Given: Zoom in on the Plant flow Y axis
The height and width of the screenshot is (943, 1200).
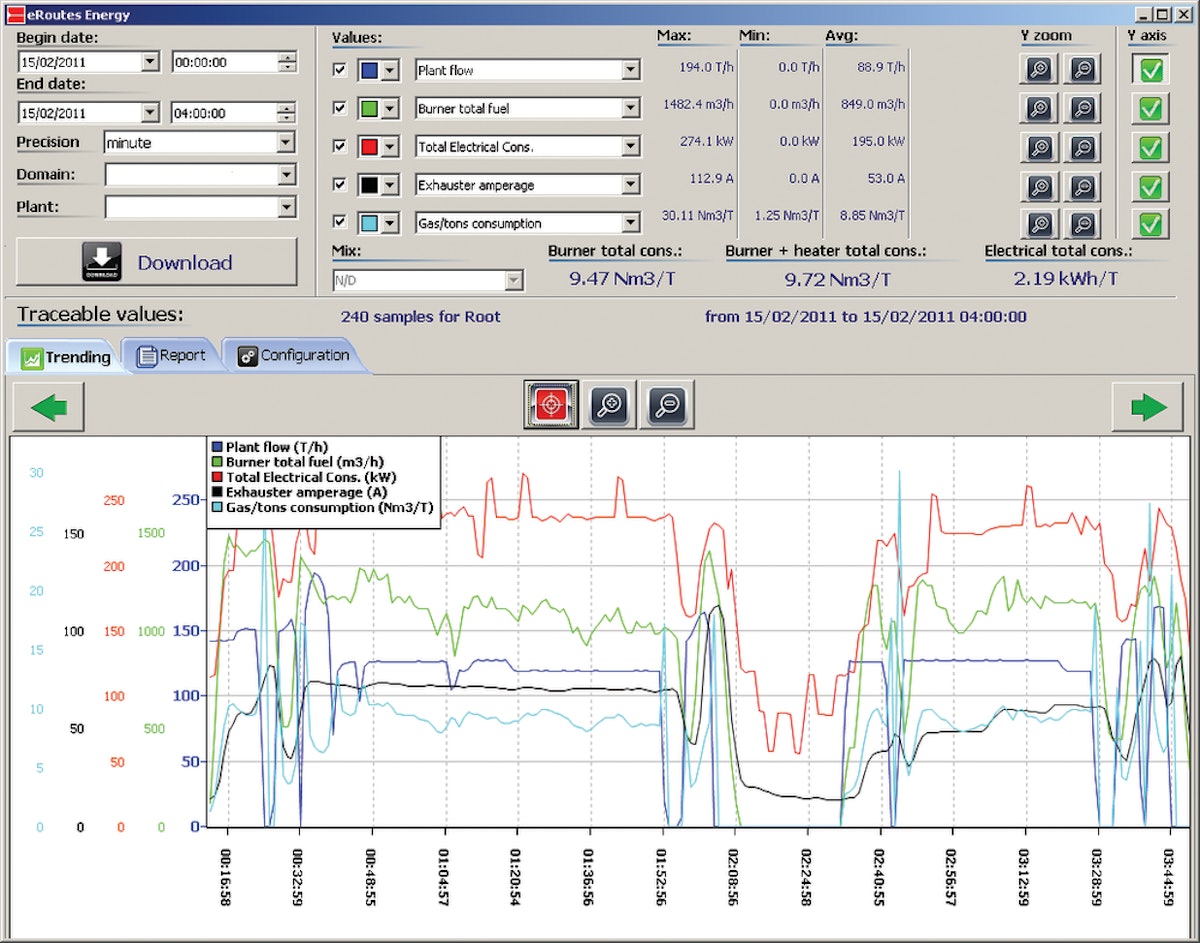Looking at the screenshot, I should coord(1038,69).
